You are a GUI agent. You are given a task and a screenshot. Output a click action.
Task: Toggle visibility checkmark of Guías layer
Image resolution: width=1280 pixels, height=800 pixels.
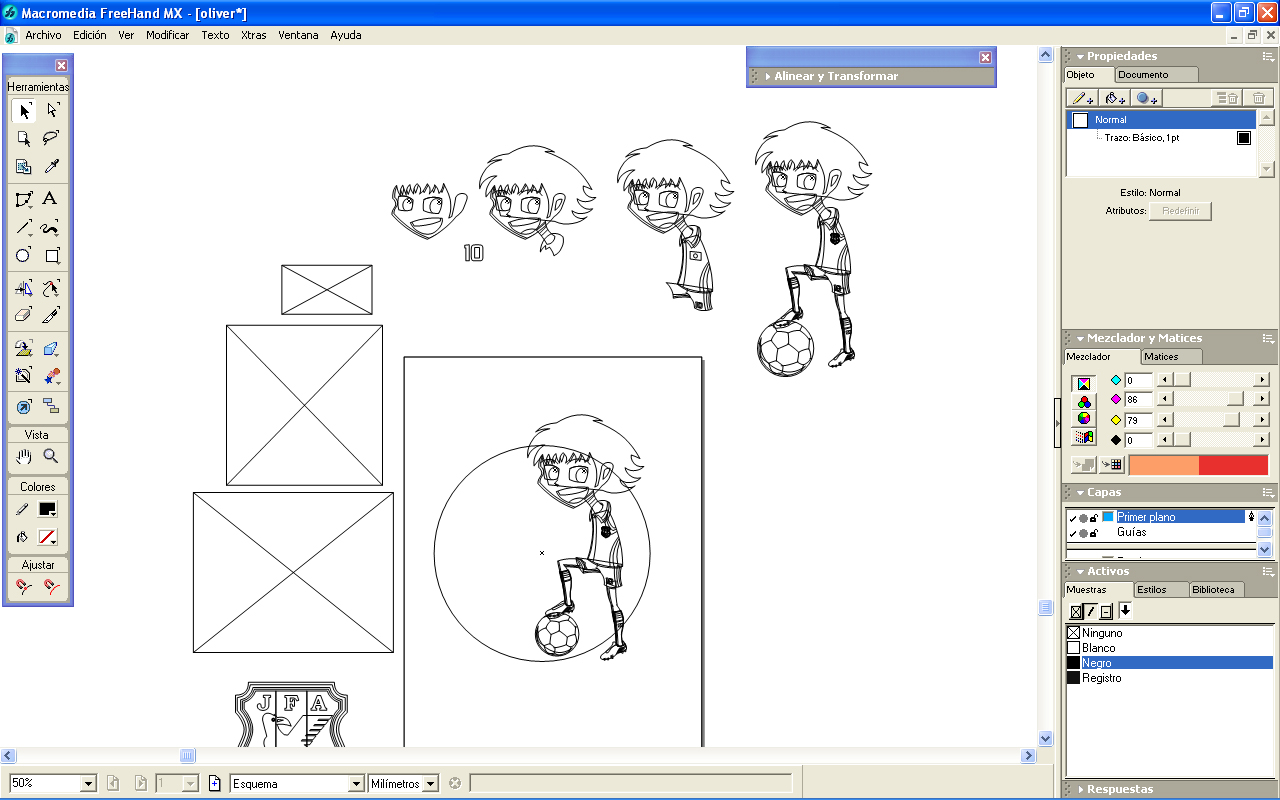(x=1073, y=533)
